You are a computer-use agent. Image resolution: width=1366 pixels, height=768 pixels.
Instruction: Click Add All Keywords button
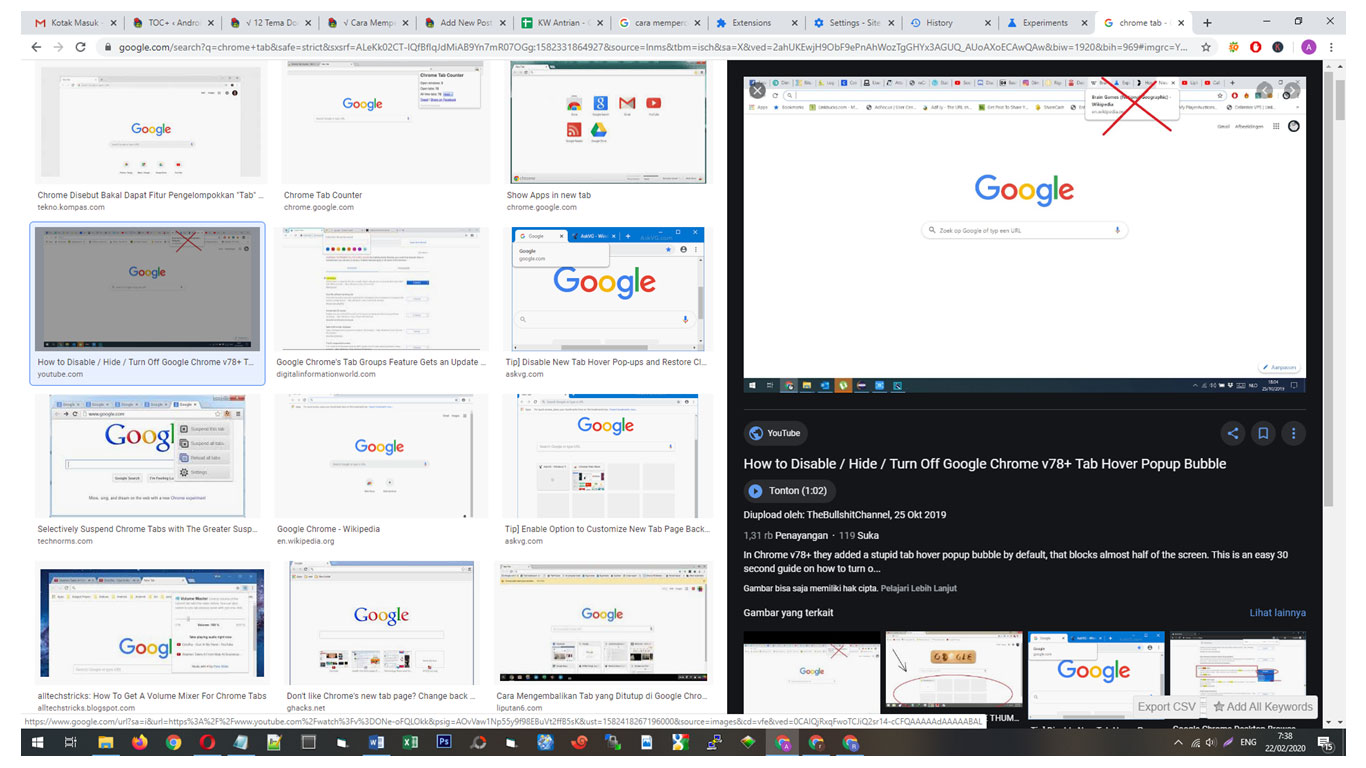[x=1263, y=706]
